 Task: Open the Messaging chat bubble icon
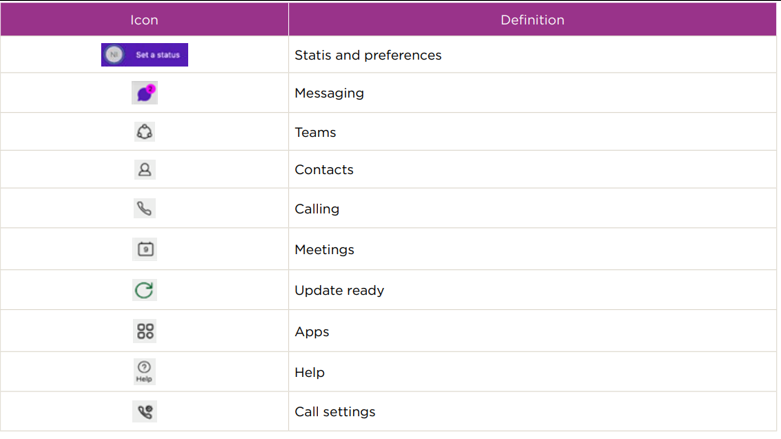(144, 93)
